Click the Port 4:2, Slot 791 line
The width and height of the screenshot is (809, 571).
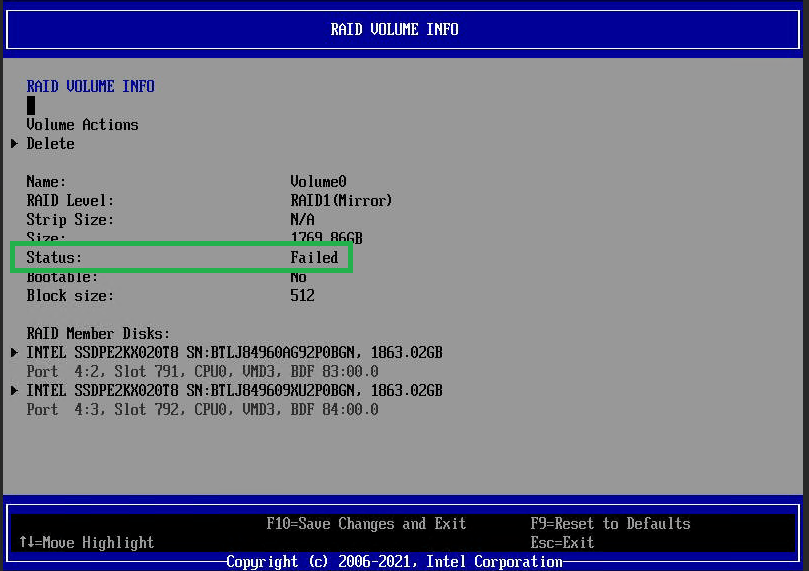pos(202,371)
